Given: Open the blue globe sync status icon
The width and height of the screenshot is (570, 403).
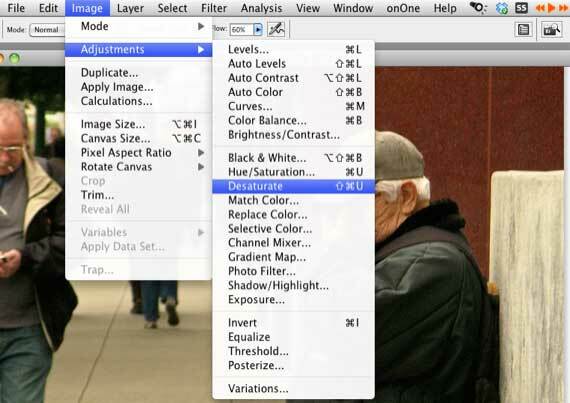Looking at the screenshot, I should (x=502, y=8).
